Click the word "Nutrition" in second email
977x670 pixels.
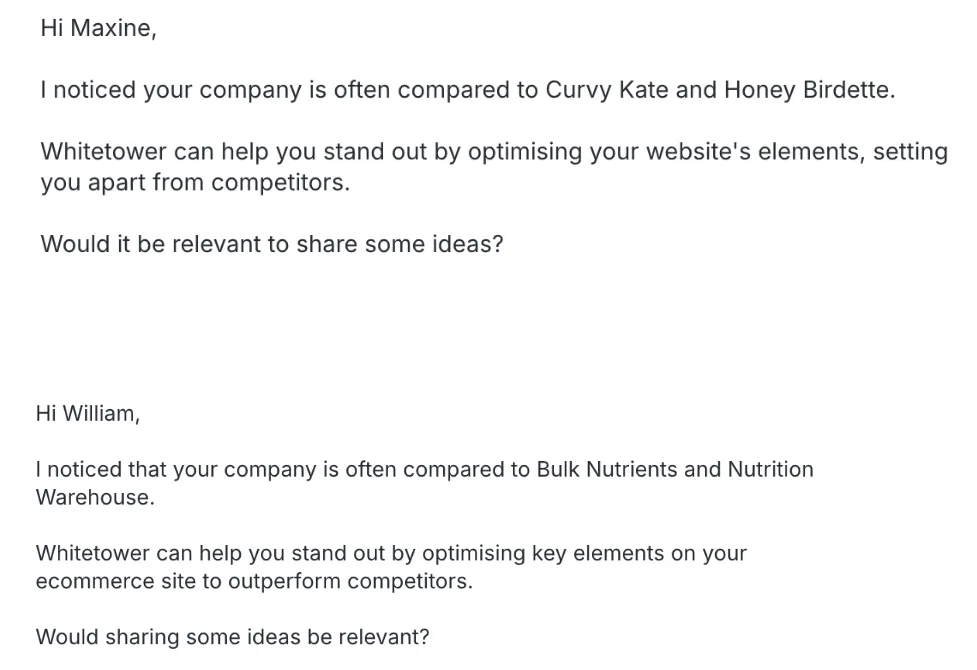click(771, 469)
